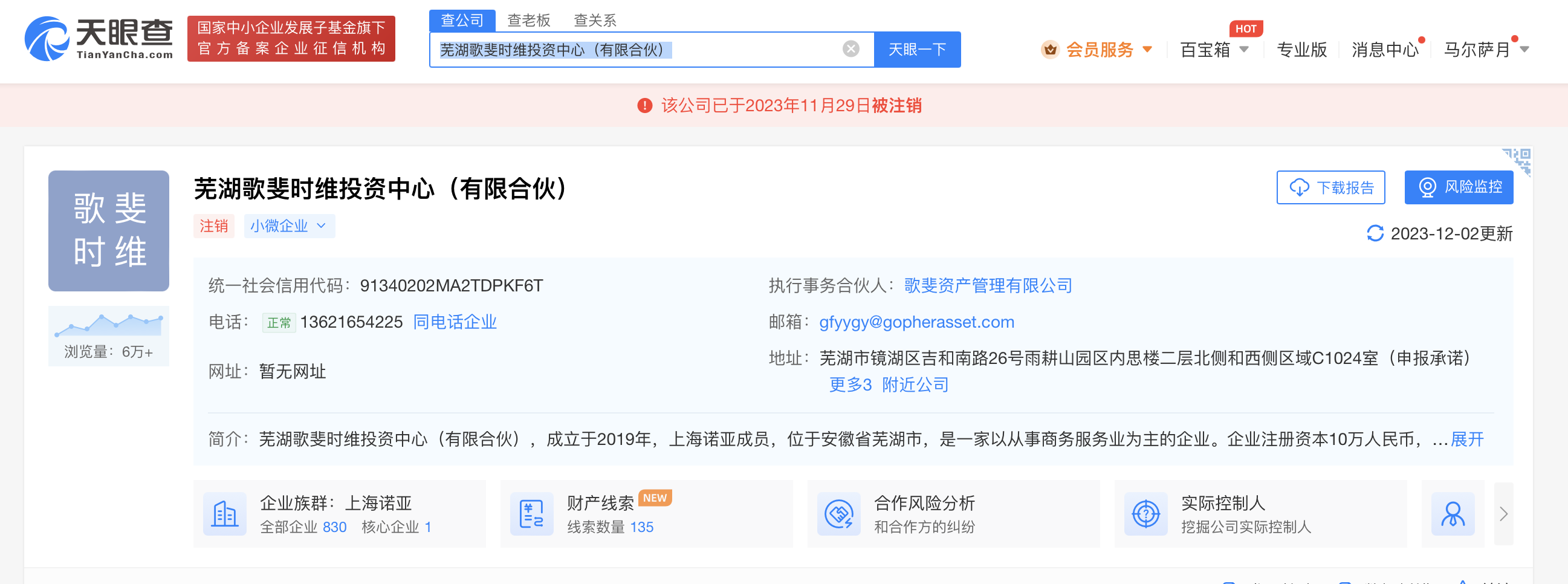Click the credit code 91340202MA2TDPKF6T
Screen dimensions: 1568x584
click(451, 285)
